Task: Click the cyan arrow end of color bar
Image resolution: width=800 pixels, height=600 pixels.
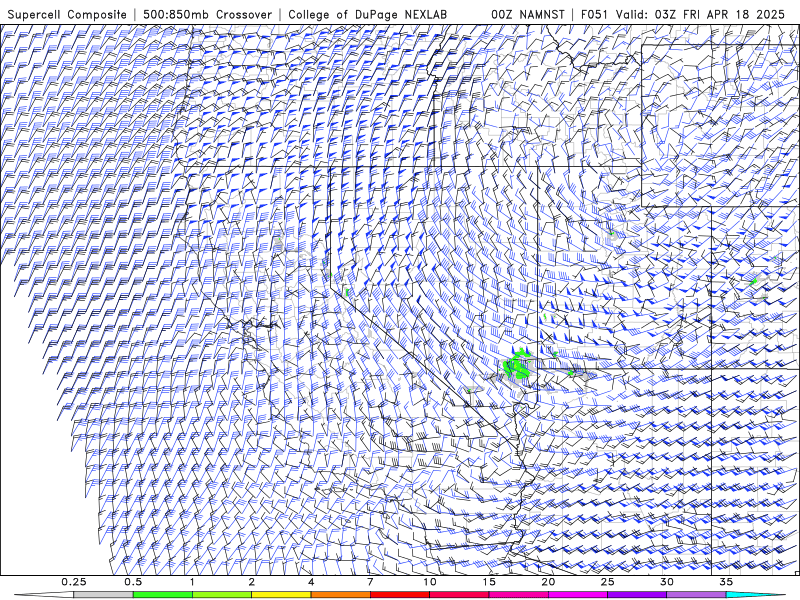Action: point(755,595)
